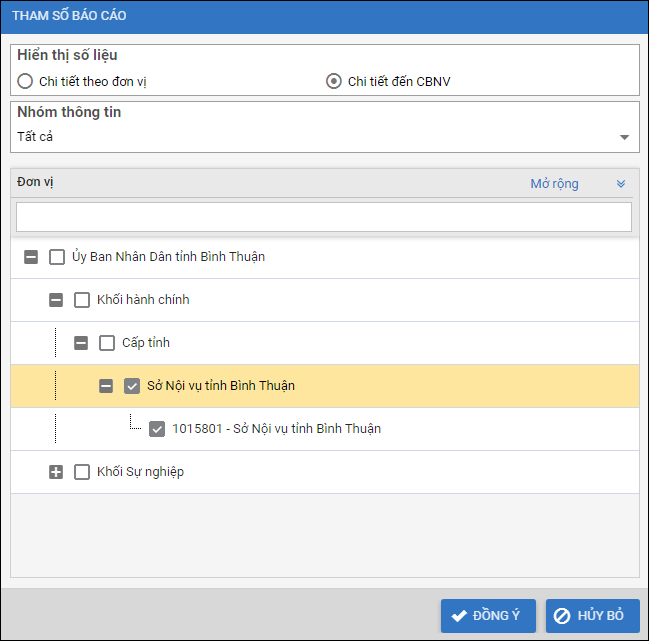
Task: Collapse the 'Cấp tỉnh' tree node
Action: [x=81, y=343]
